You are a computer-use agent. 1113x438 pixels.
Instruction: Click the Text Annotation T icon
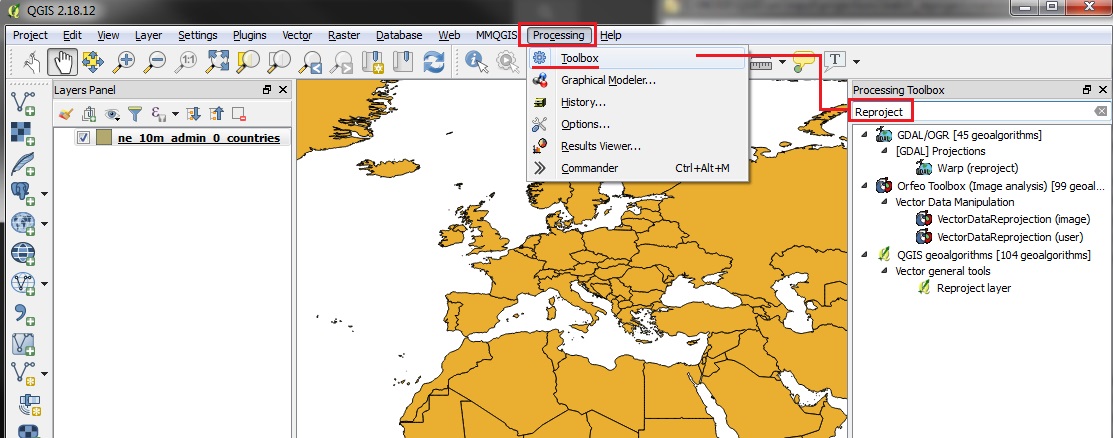pyautogui.click(x=836, y=60)
